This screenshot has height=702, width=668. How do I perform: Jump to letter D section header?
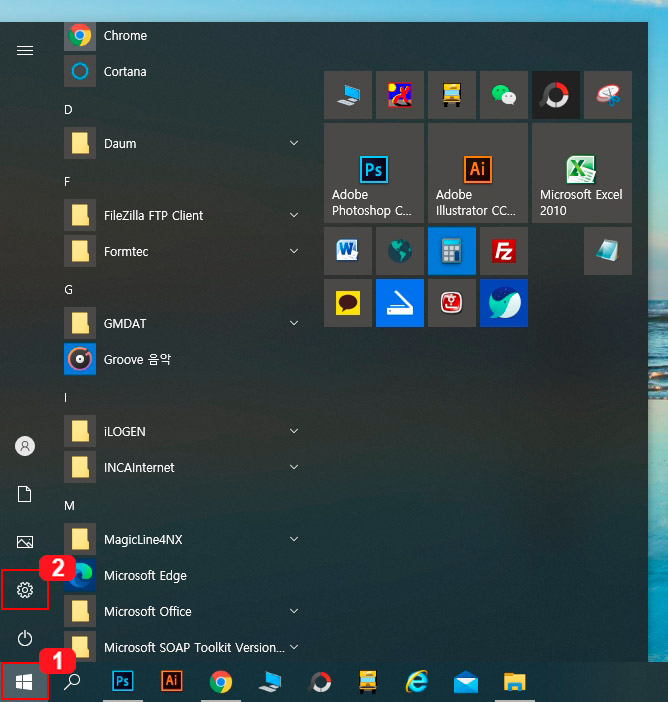[x=68, y=110]
